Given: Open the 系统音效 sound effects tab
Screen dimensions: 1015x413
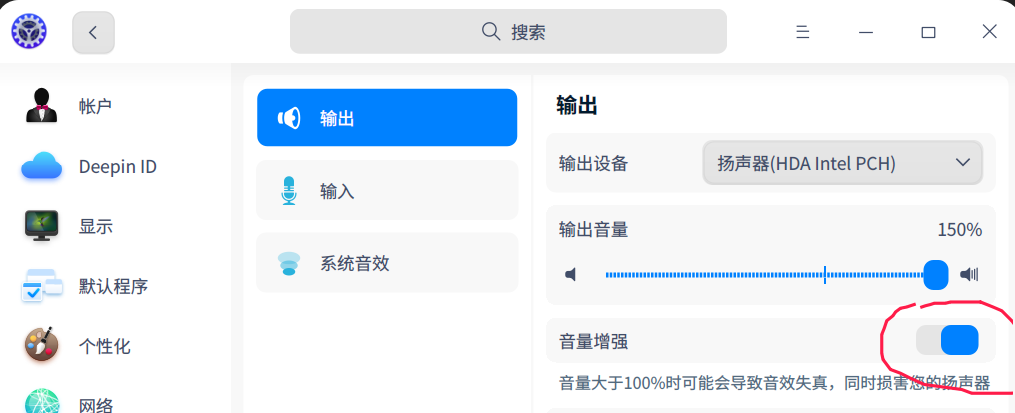Looking at the screenshot, I should coord(387,264).
